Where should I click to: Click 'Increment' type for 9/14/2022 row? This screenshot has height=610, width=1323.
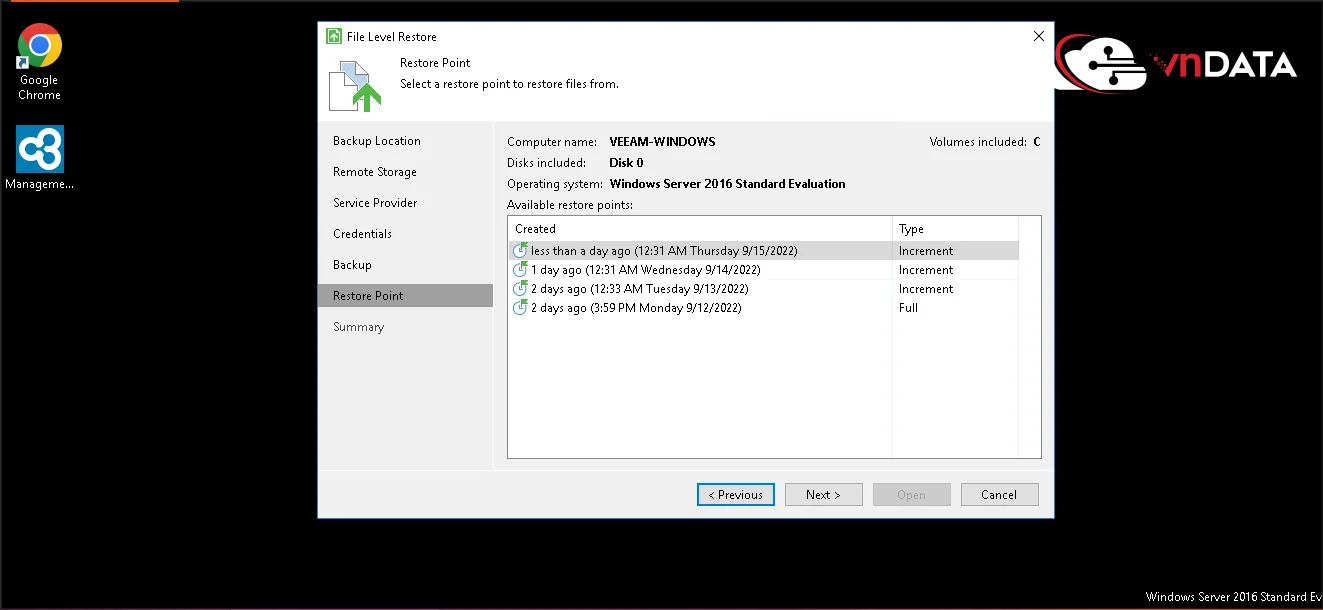[926, 270]
